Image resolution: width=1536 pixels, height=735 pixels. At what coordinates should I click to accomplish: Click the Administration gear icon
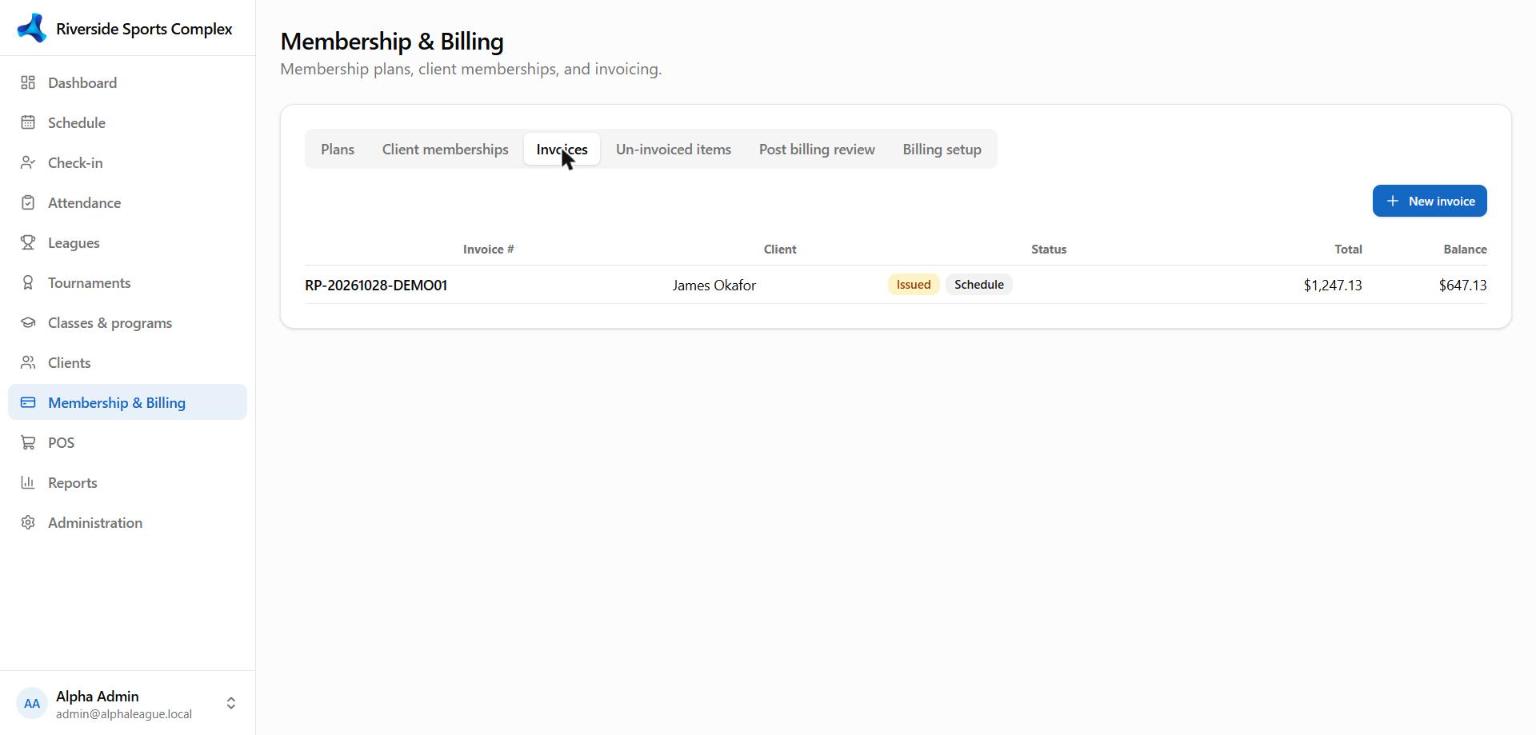tap(28, 523)
